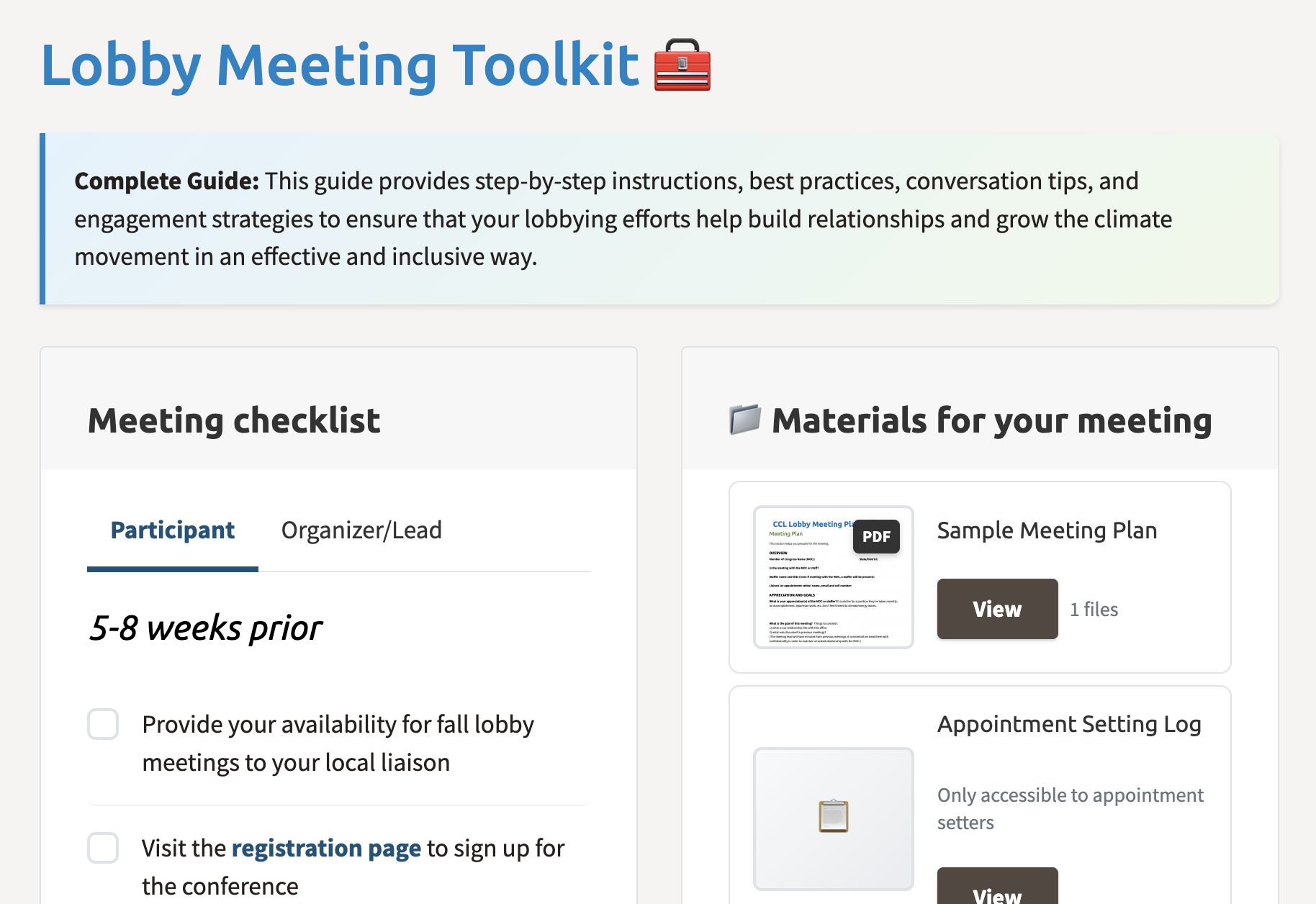Click the Lobby Meeting Toolkit page title

(340, 65)
